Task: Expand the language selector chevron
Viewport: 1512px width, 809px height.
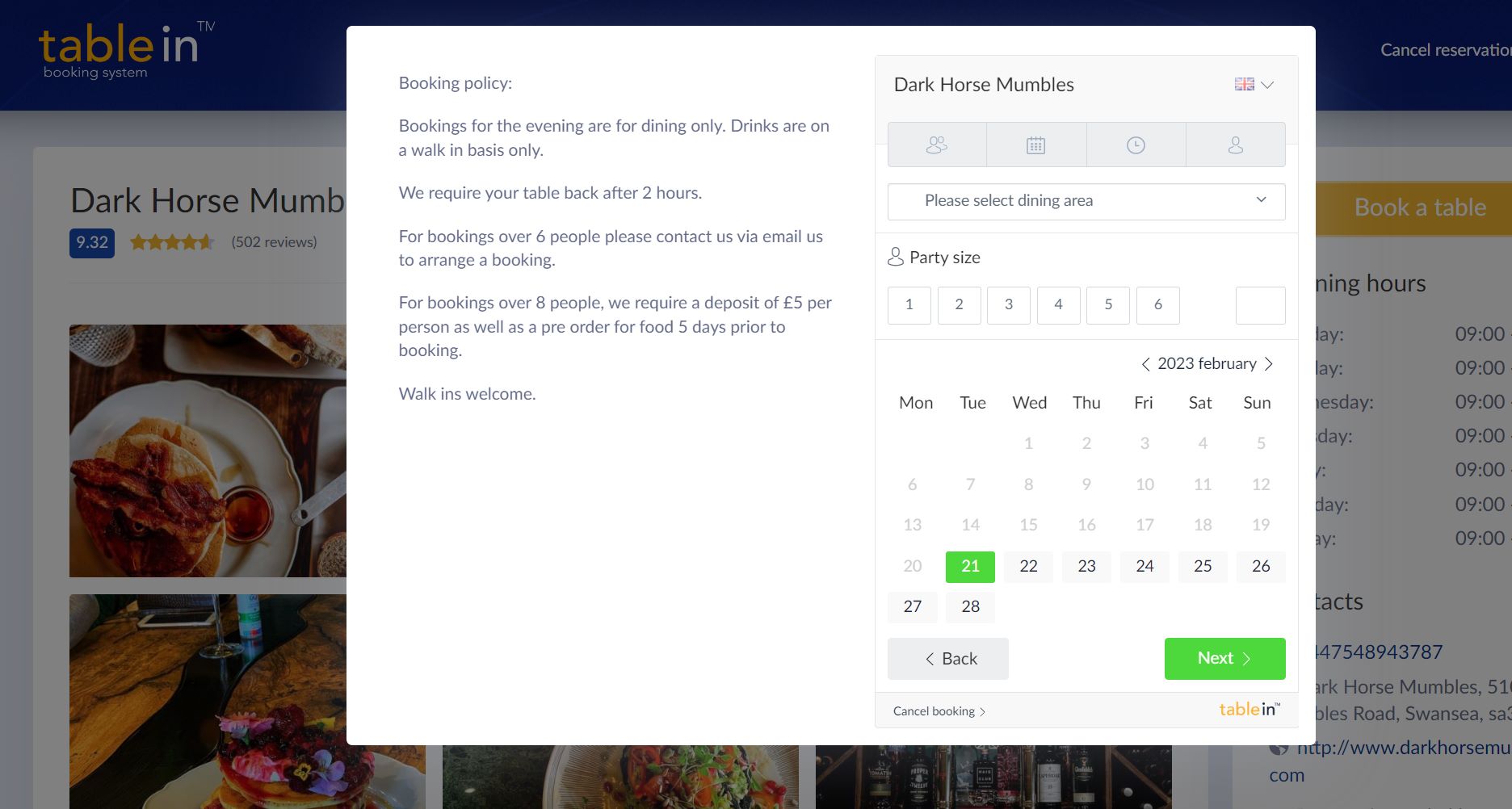Action: click(1267, 84)
